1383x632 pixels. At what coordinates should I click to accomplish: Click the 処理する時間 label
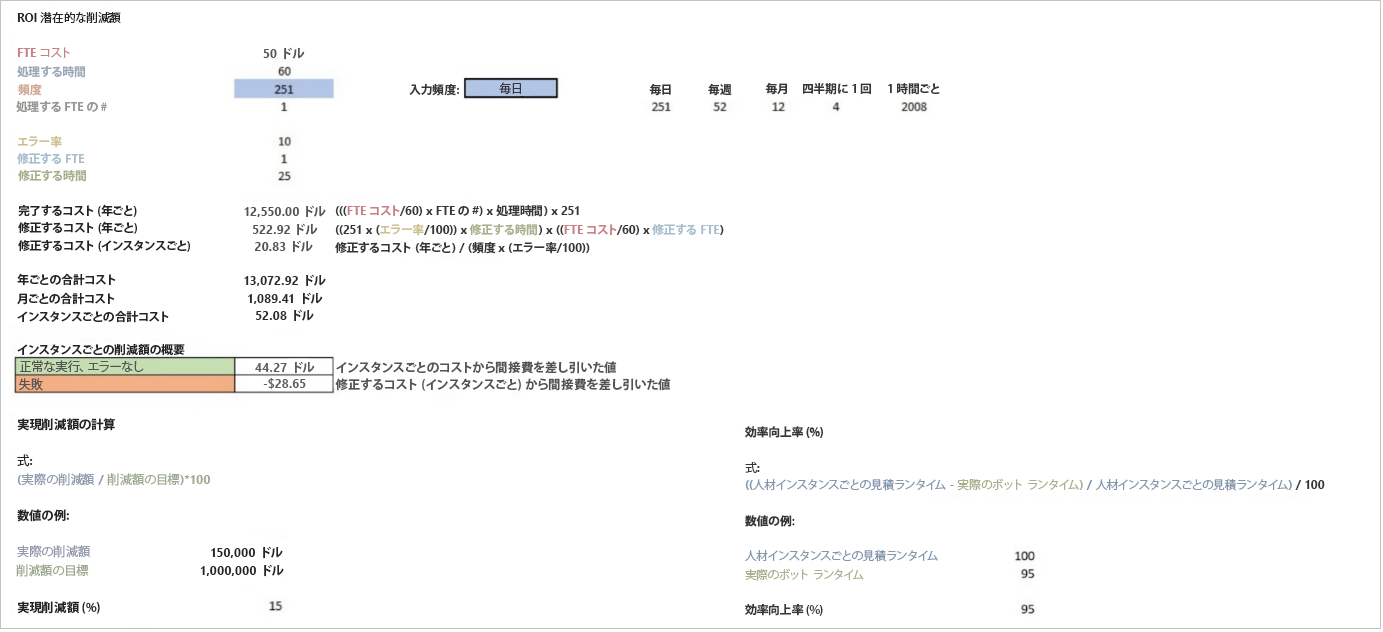[x=51, y=71]
